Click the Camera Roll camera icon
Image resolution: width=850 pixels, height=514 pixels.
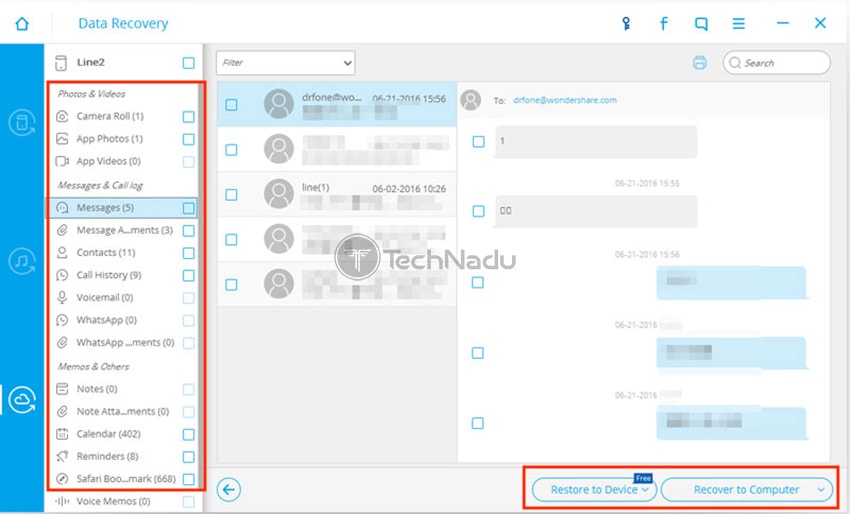[62, 116]
